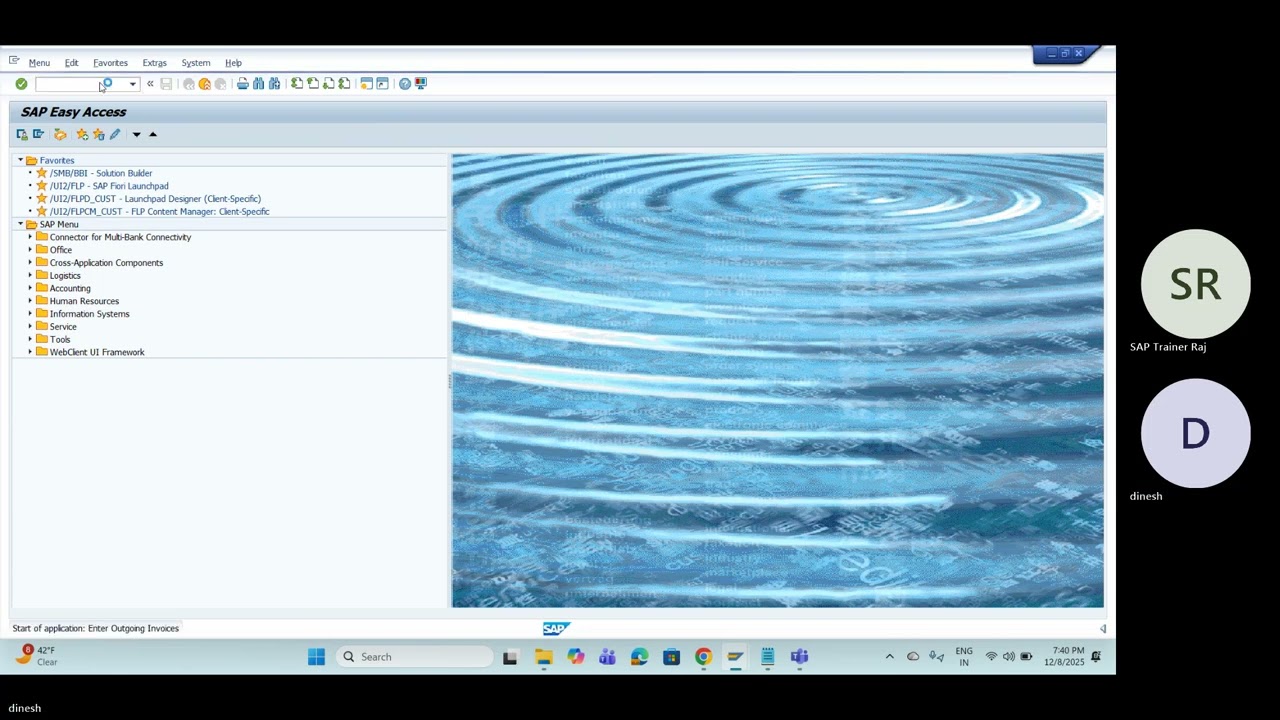Click Add to Favorites star icon

(82, 134)
